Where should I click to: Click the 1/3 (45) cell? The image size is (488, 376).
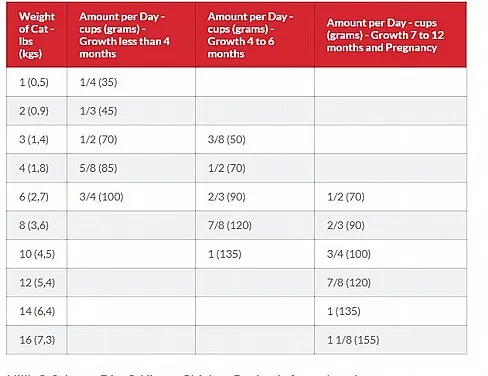[x=131, y=111]
